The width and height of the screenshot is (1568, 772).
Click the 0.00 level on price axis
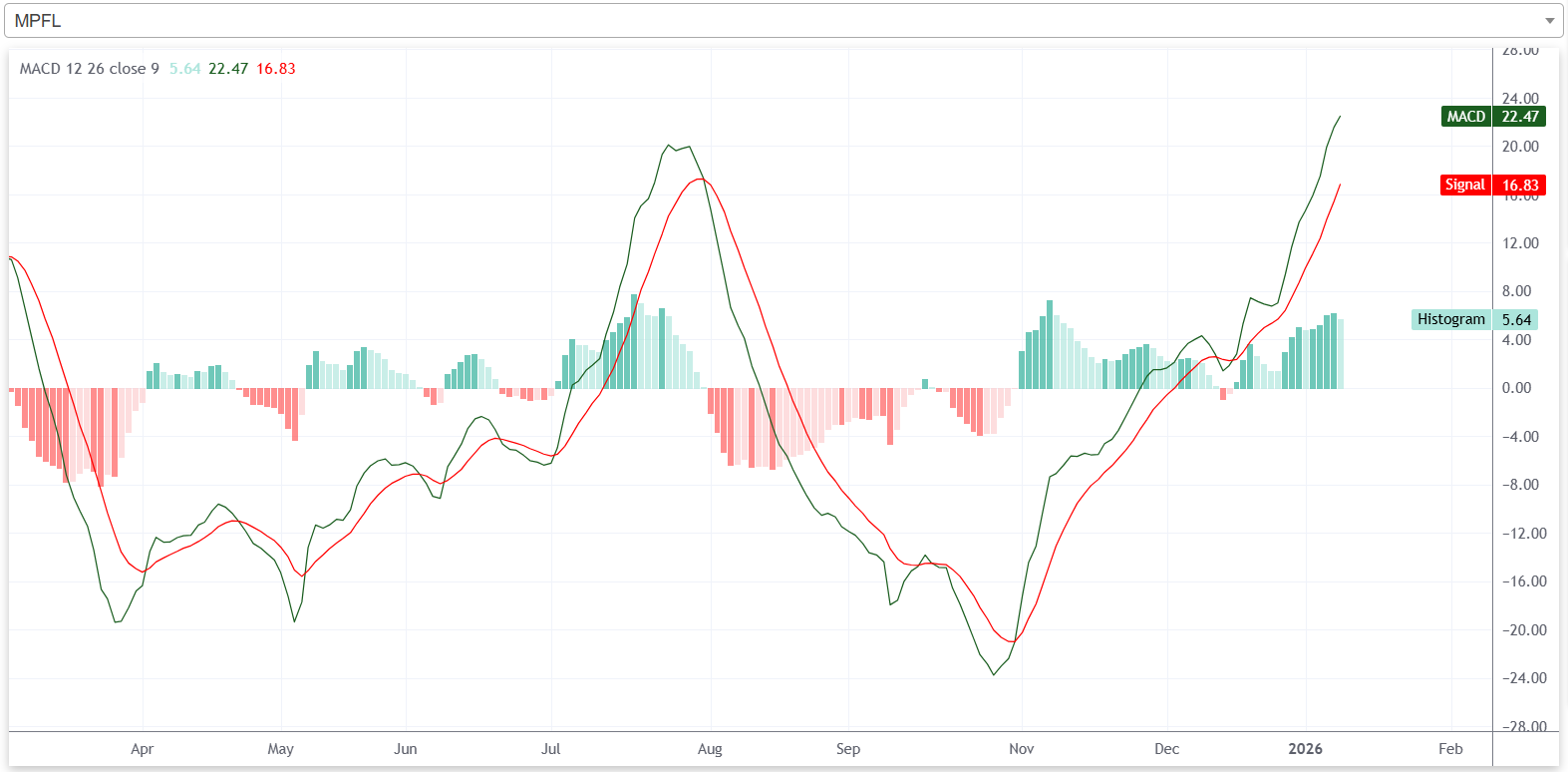tap(1516, 388)
